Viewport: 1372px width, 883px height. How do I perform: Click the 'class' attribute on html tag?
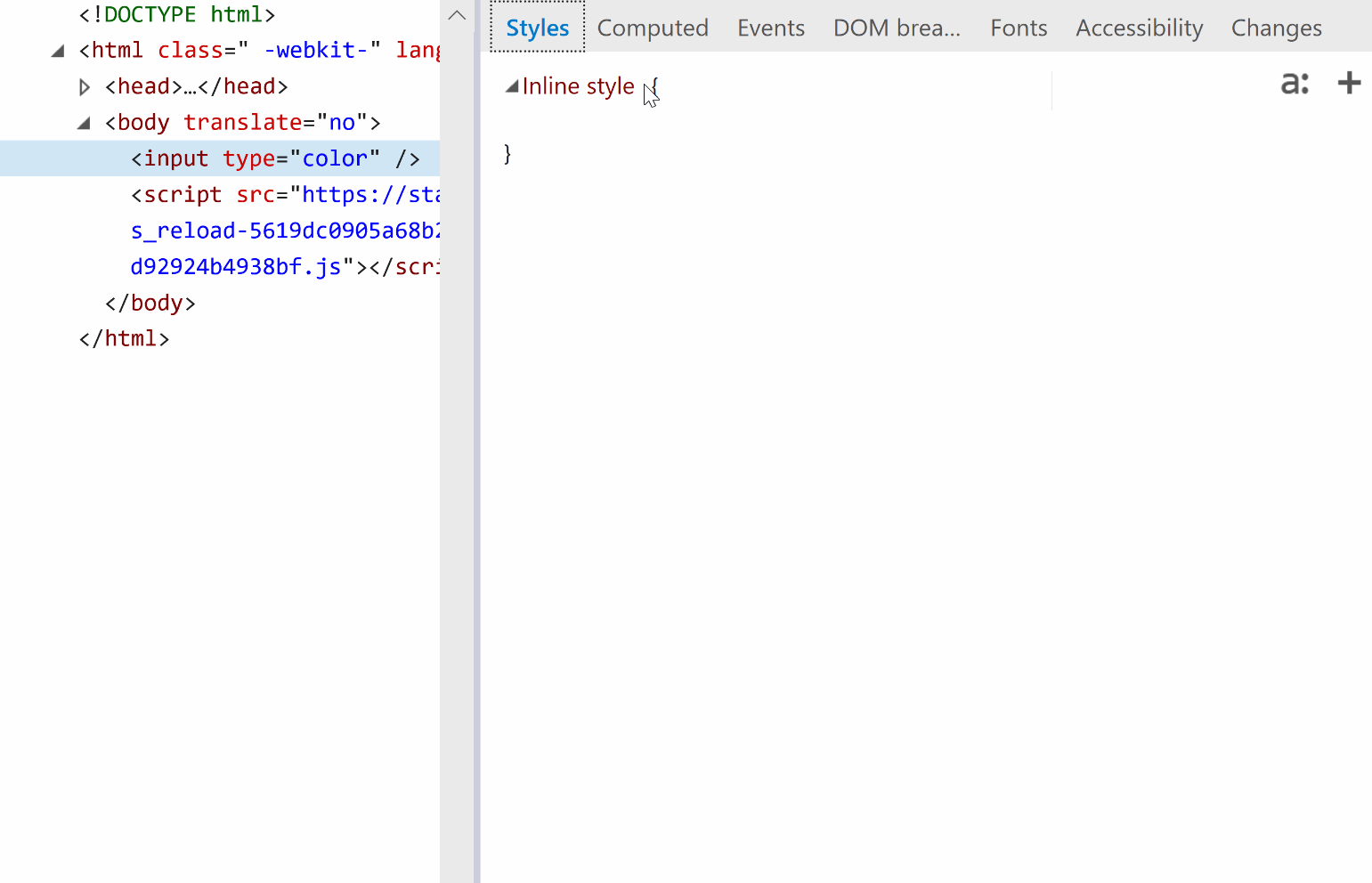[191, 51]
